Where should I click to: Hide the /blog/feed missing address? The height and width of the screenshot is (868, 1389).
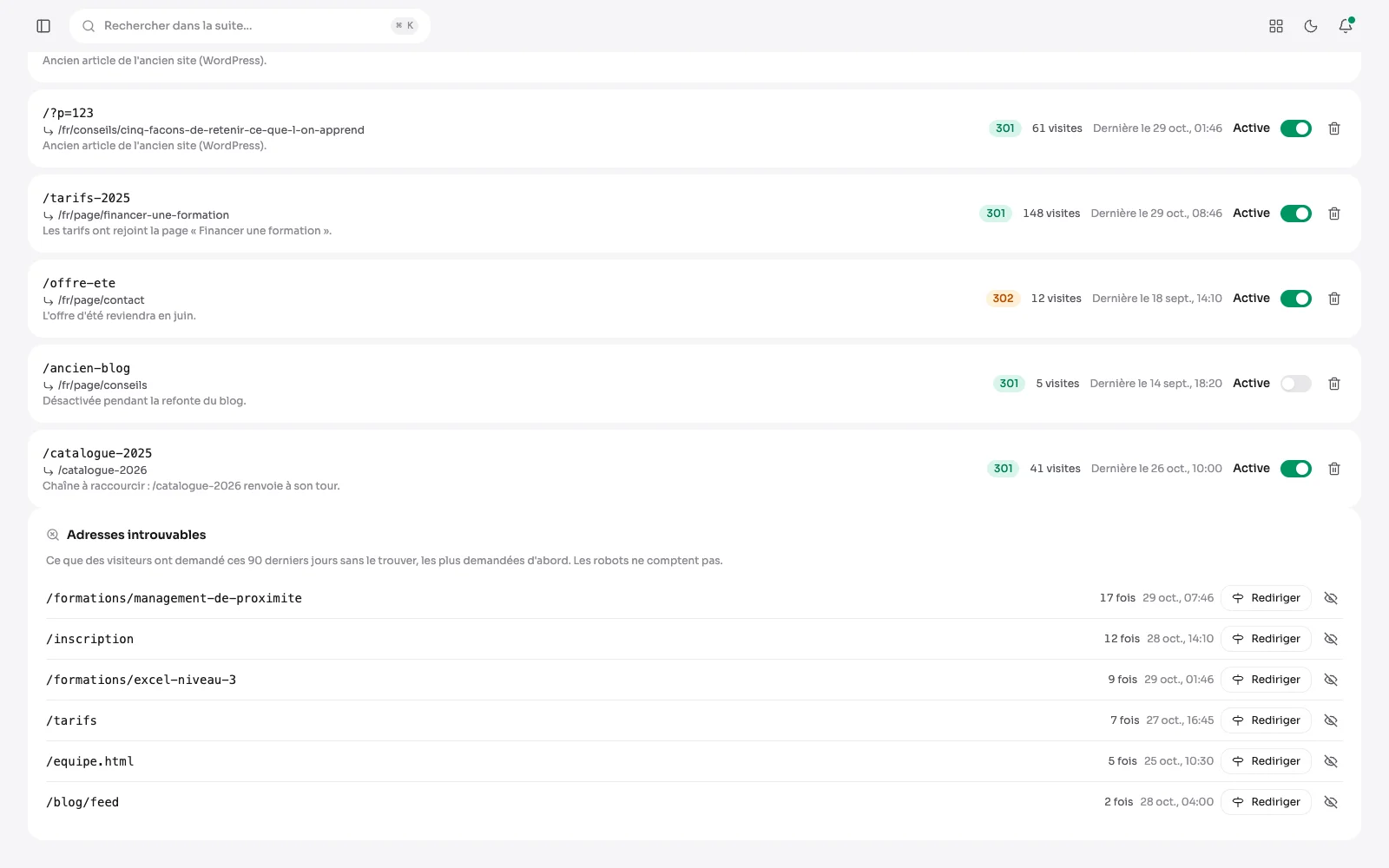click(x=1331, y=802)
